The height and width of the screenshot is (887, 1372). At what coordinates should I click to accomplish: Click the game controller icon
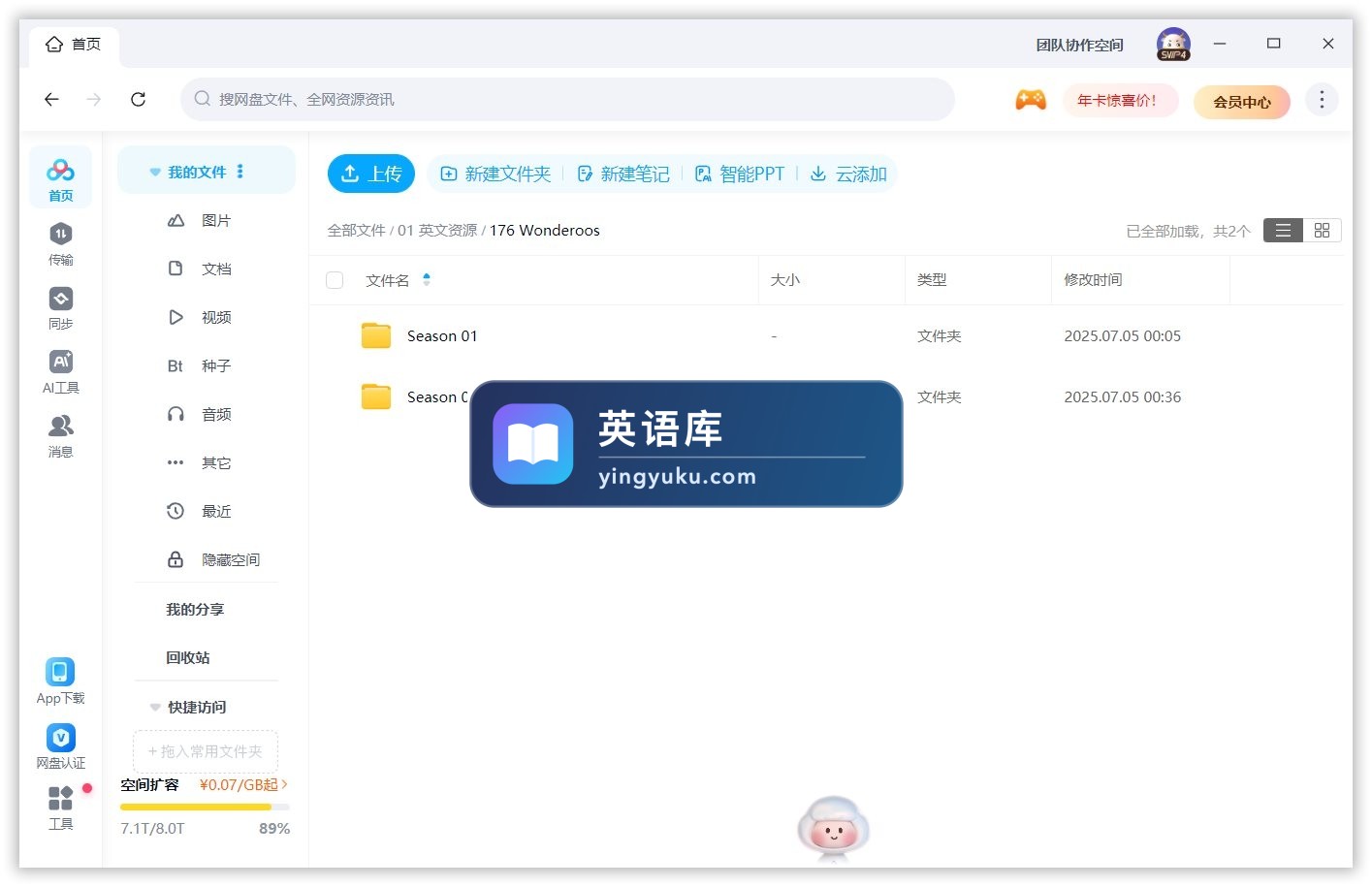click(1031, 100)
